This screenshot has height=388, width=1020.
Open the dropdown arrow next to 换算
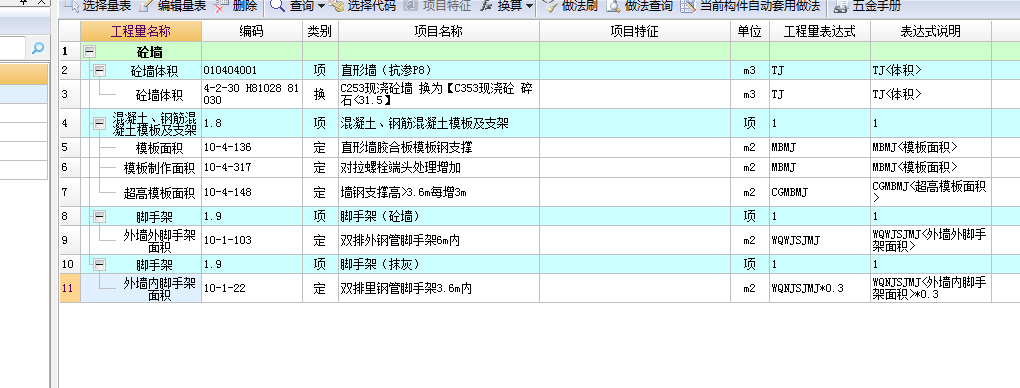(529, 7)
